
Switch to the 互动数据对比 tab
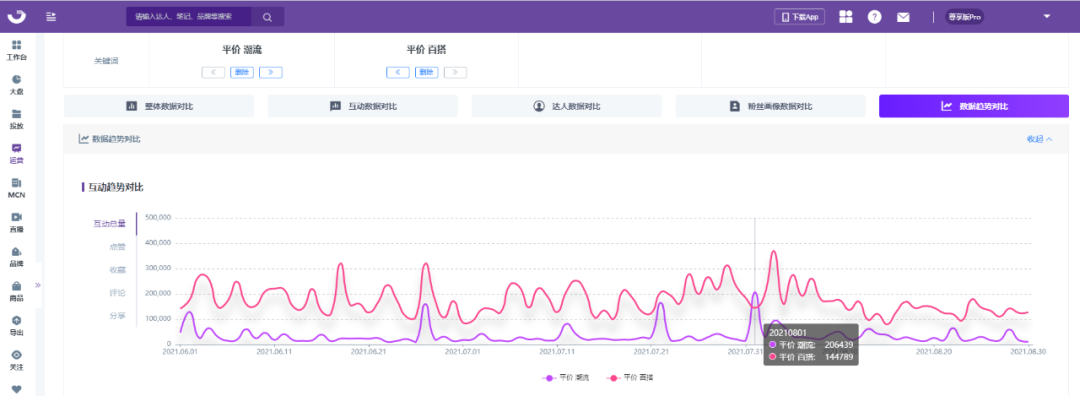coord(362,106)
